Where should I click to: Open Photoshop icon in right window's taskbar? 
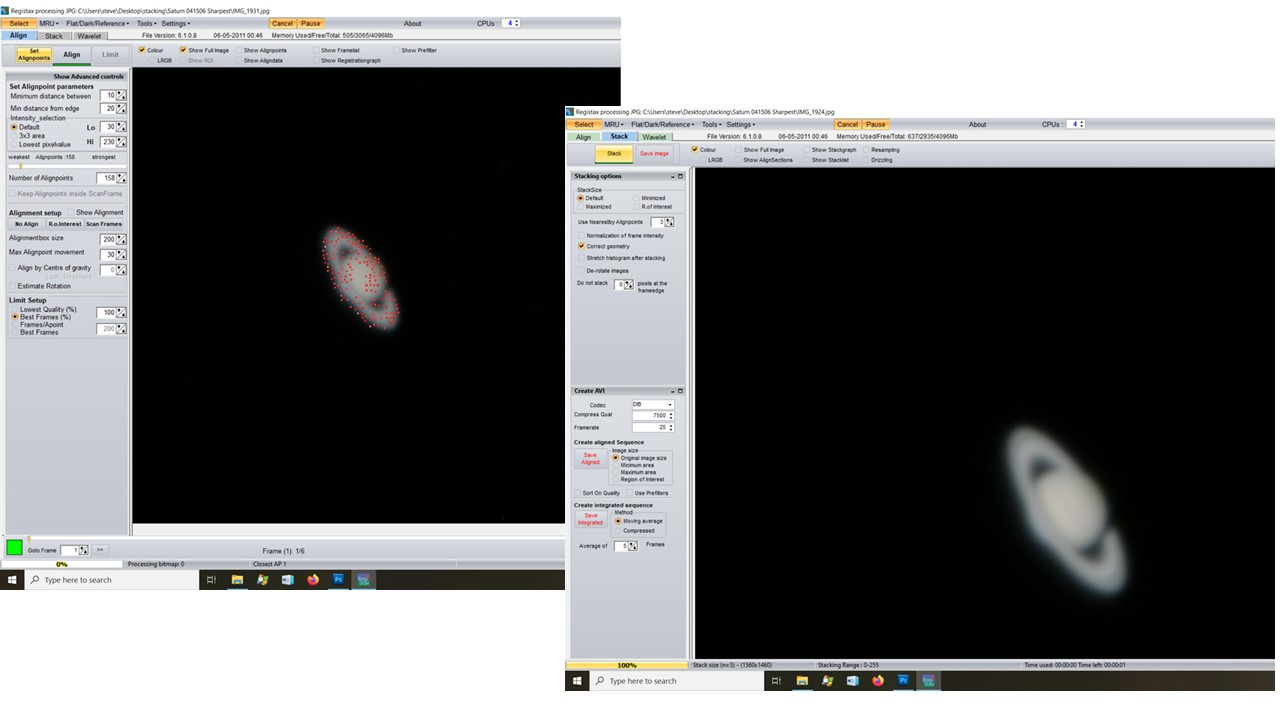point(903,681)
